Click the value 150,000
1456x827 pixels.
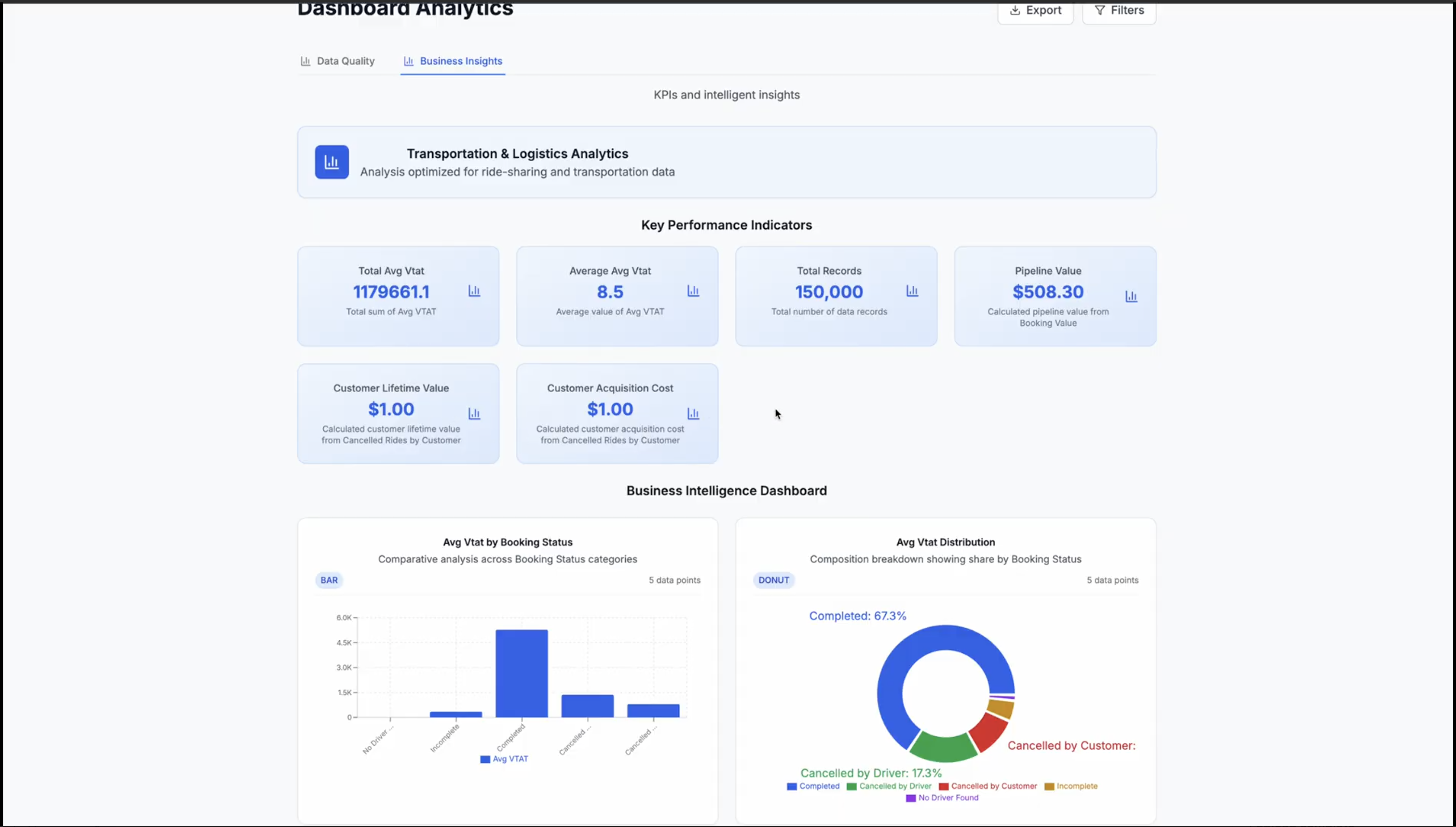pyautogui.click(x=828, y=292)
